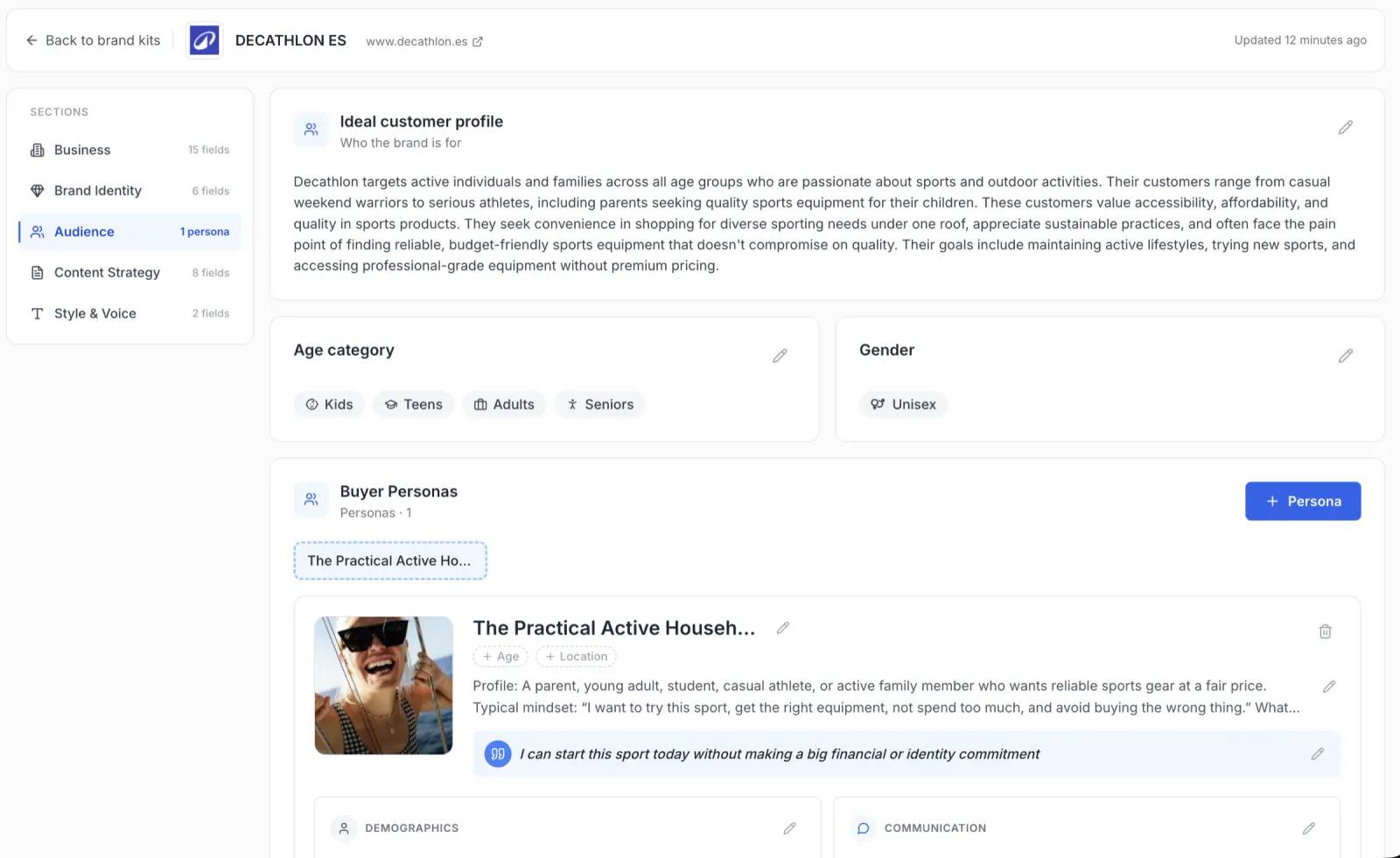The image size is (1400, 858).
Task: Add Location to the persona
Action: coord(577,656)
